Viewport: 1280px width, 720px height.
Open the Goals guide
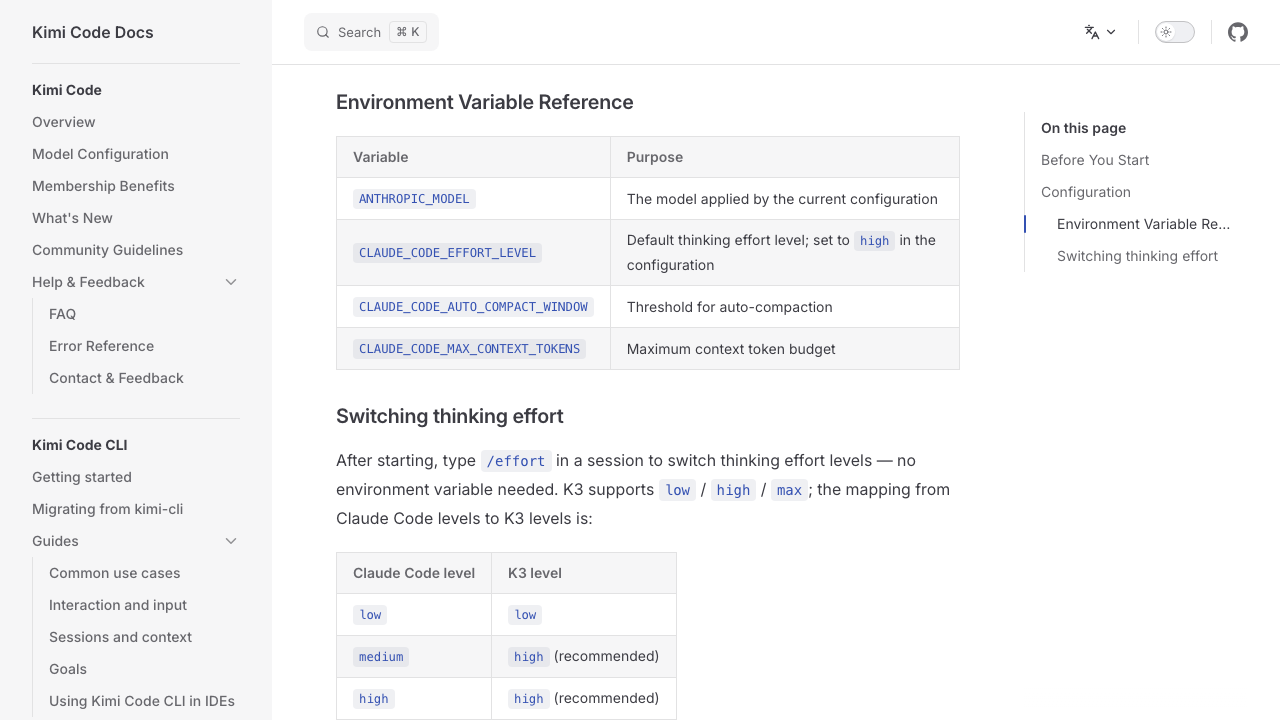tap(68, 669)
